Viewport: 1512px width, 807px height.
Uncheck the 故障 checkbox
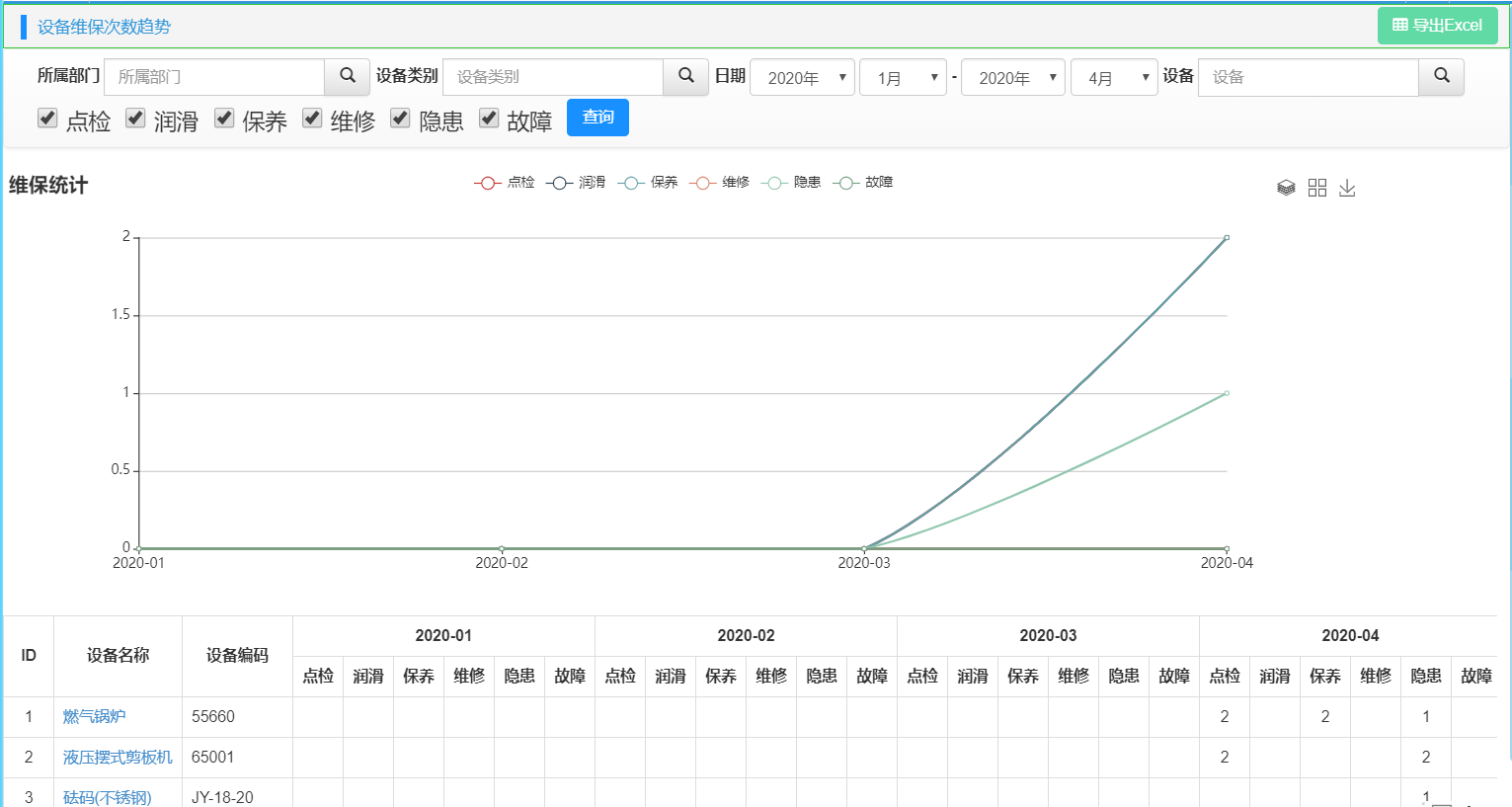(x=489, y=119)
